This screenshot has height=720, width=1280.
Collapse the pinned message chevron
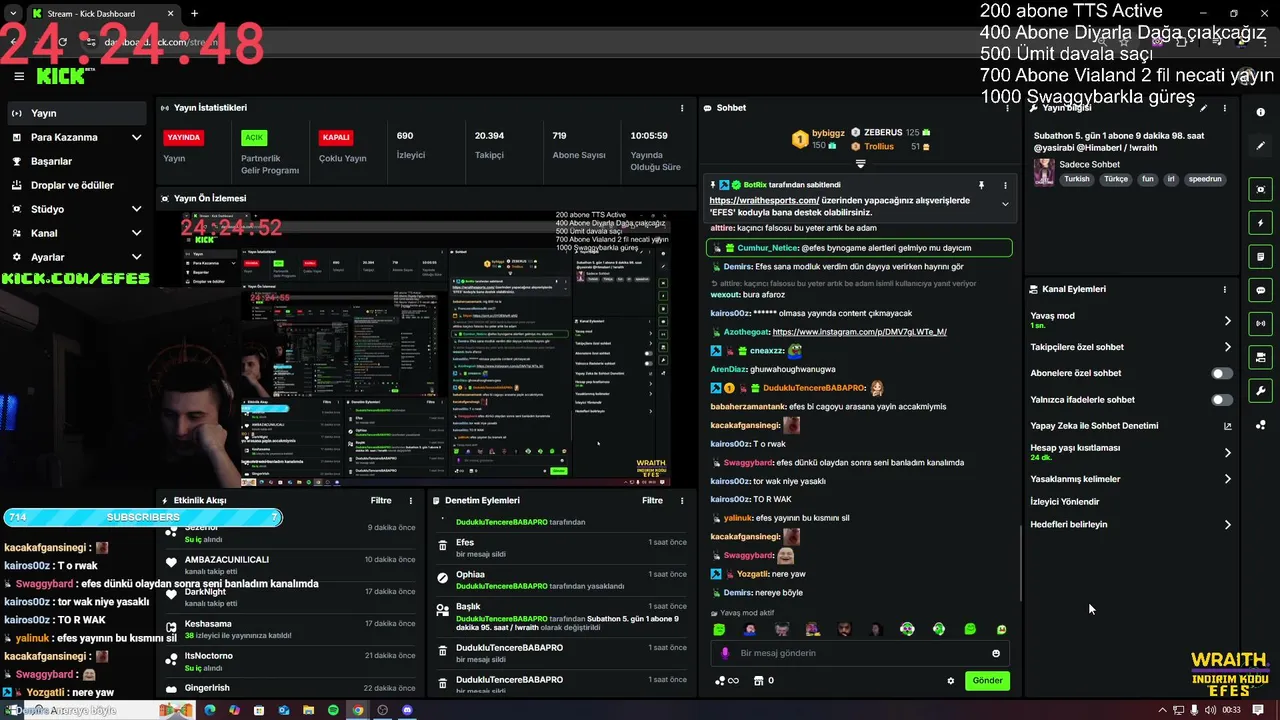coord(1005,204)
